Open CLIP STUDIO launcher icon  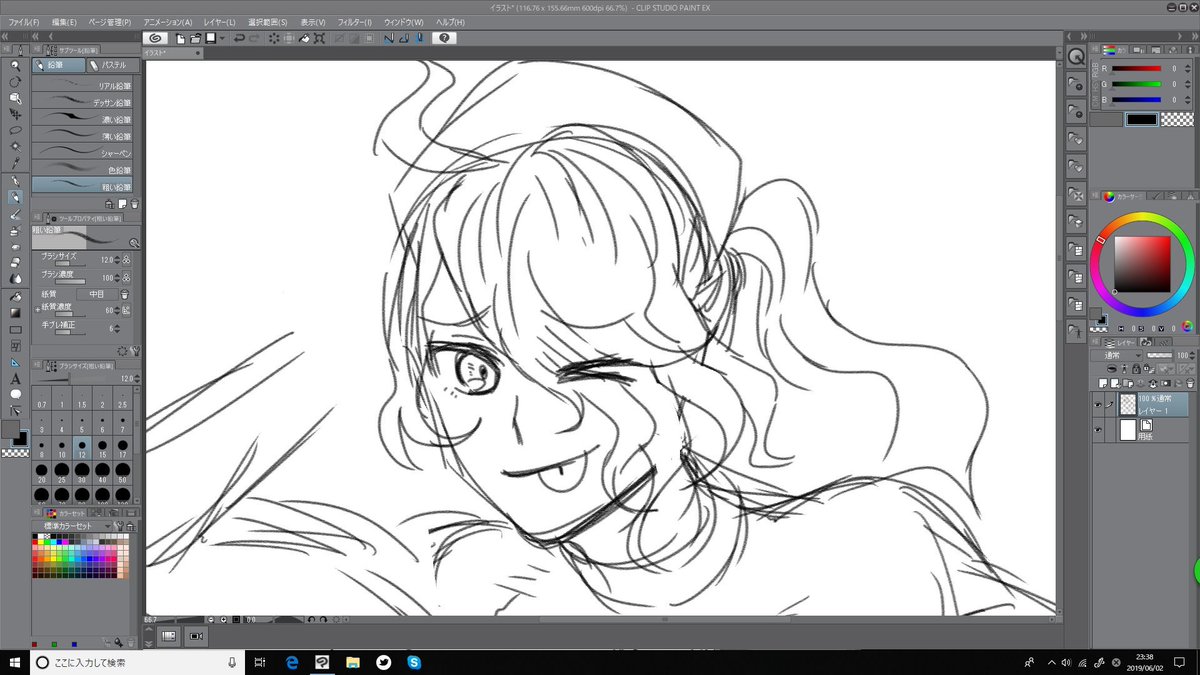(x=156, y=38)
